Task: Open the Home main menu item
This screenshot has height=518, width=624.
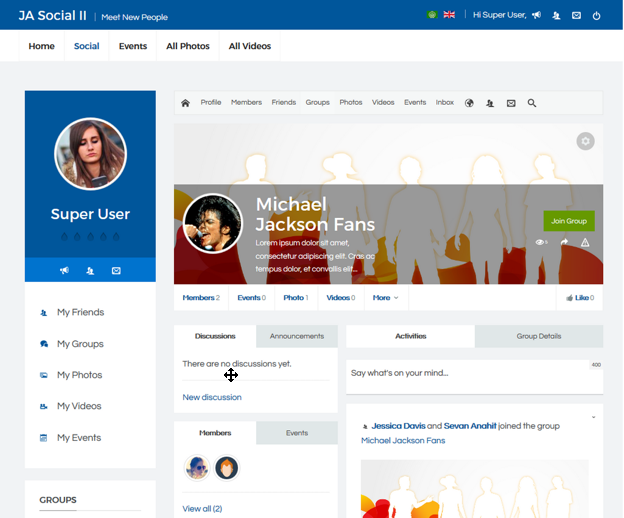Action: click(x=41, y=46)
